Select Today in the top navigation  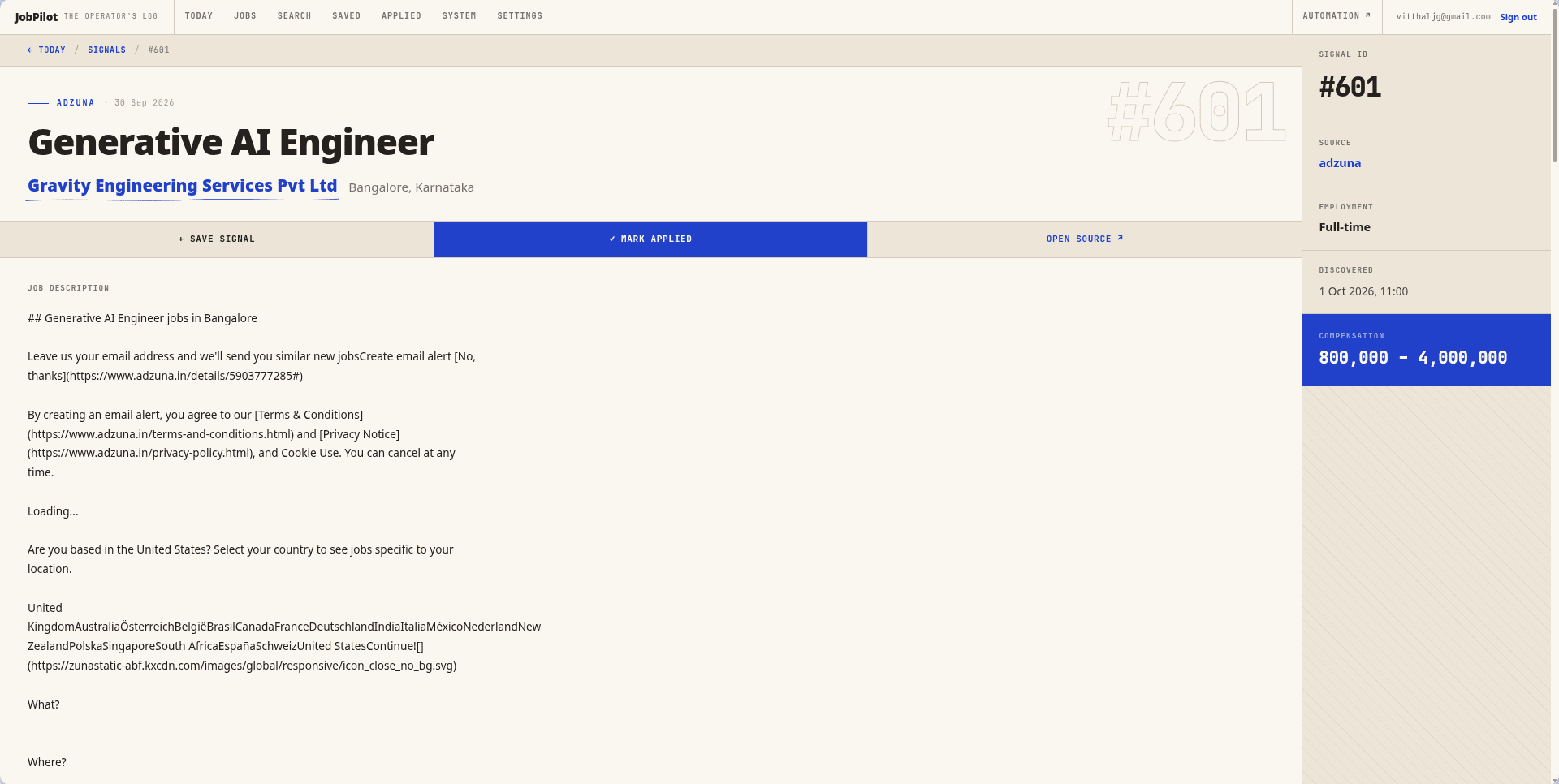199,16
